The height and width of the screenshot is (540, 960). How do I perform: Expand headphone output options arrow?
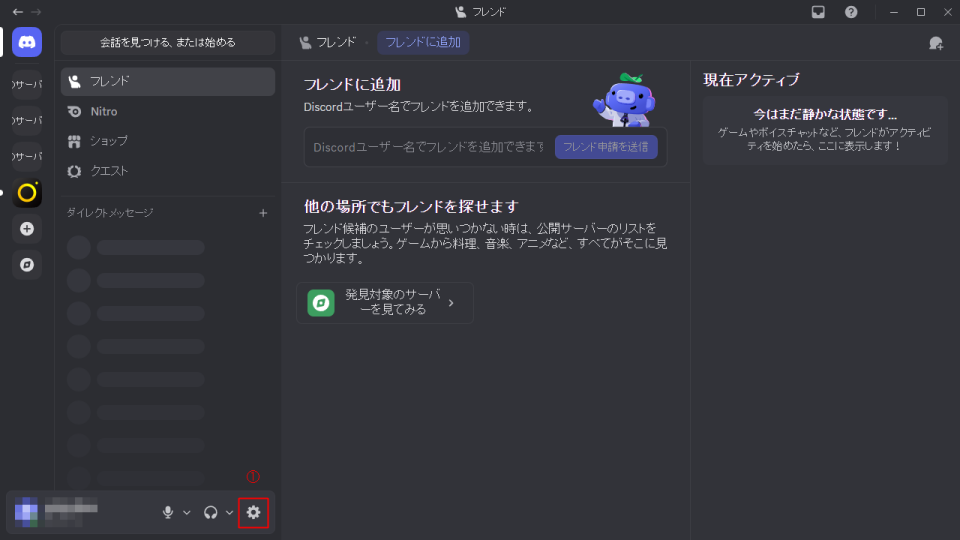pyautogui.click(x=230, y=512)
